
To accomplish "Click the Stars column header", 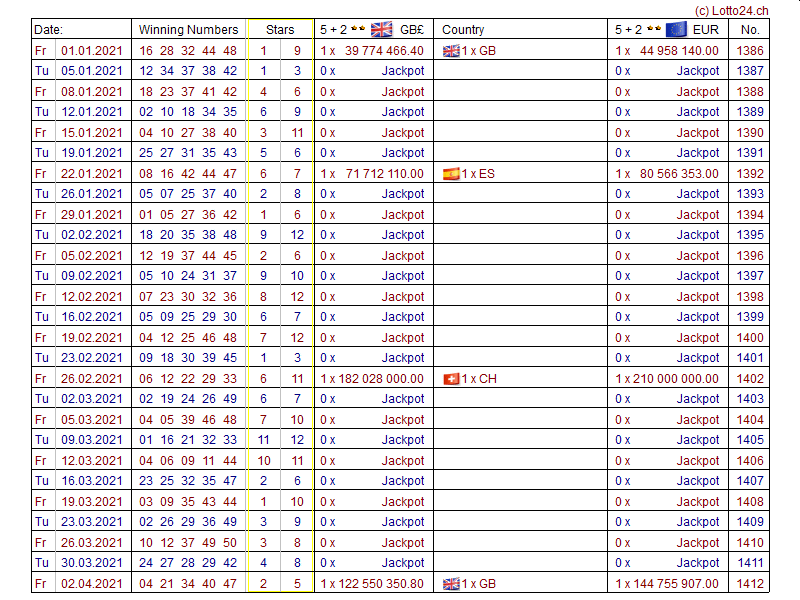I will pos(280,30).
